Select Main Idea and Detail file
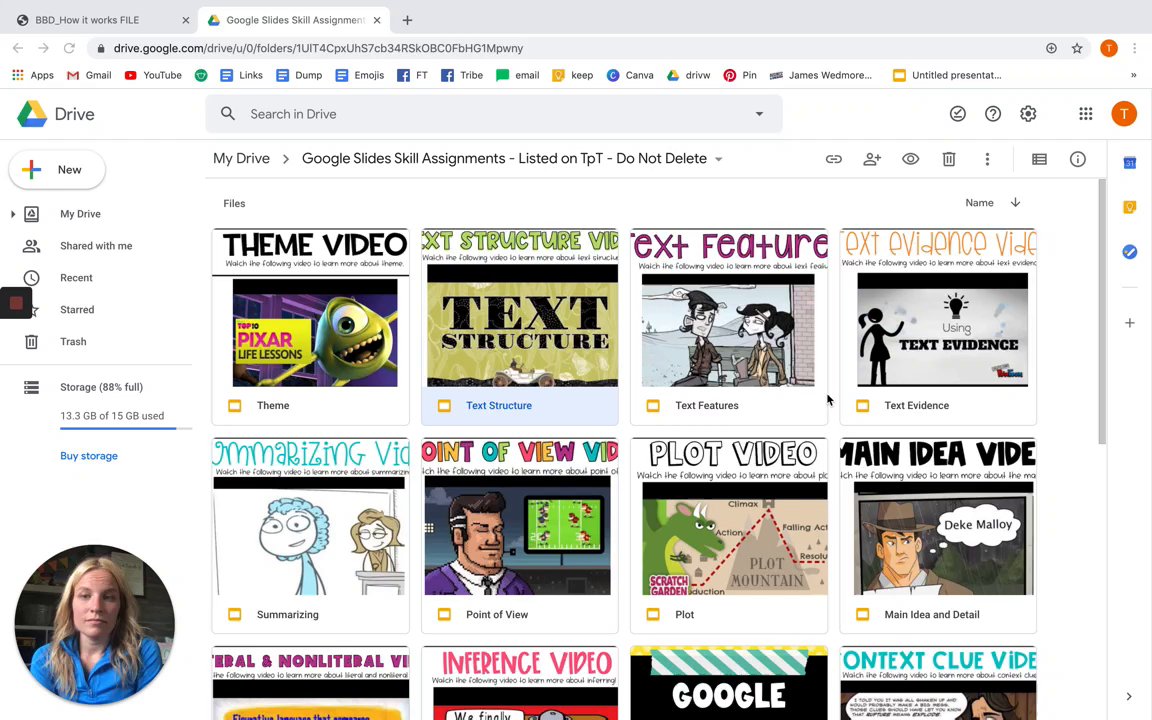1152x720 pixels. (938, 536)
